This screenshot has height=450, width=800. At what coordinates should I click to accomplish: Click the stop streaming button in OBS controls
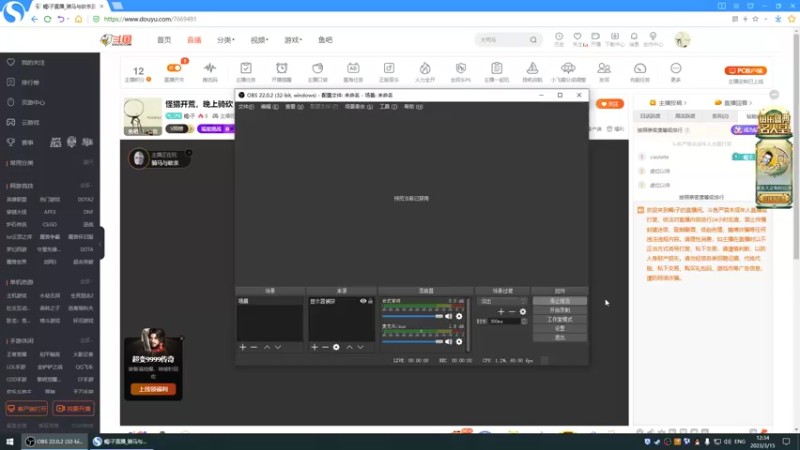(560, 301)
